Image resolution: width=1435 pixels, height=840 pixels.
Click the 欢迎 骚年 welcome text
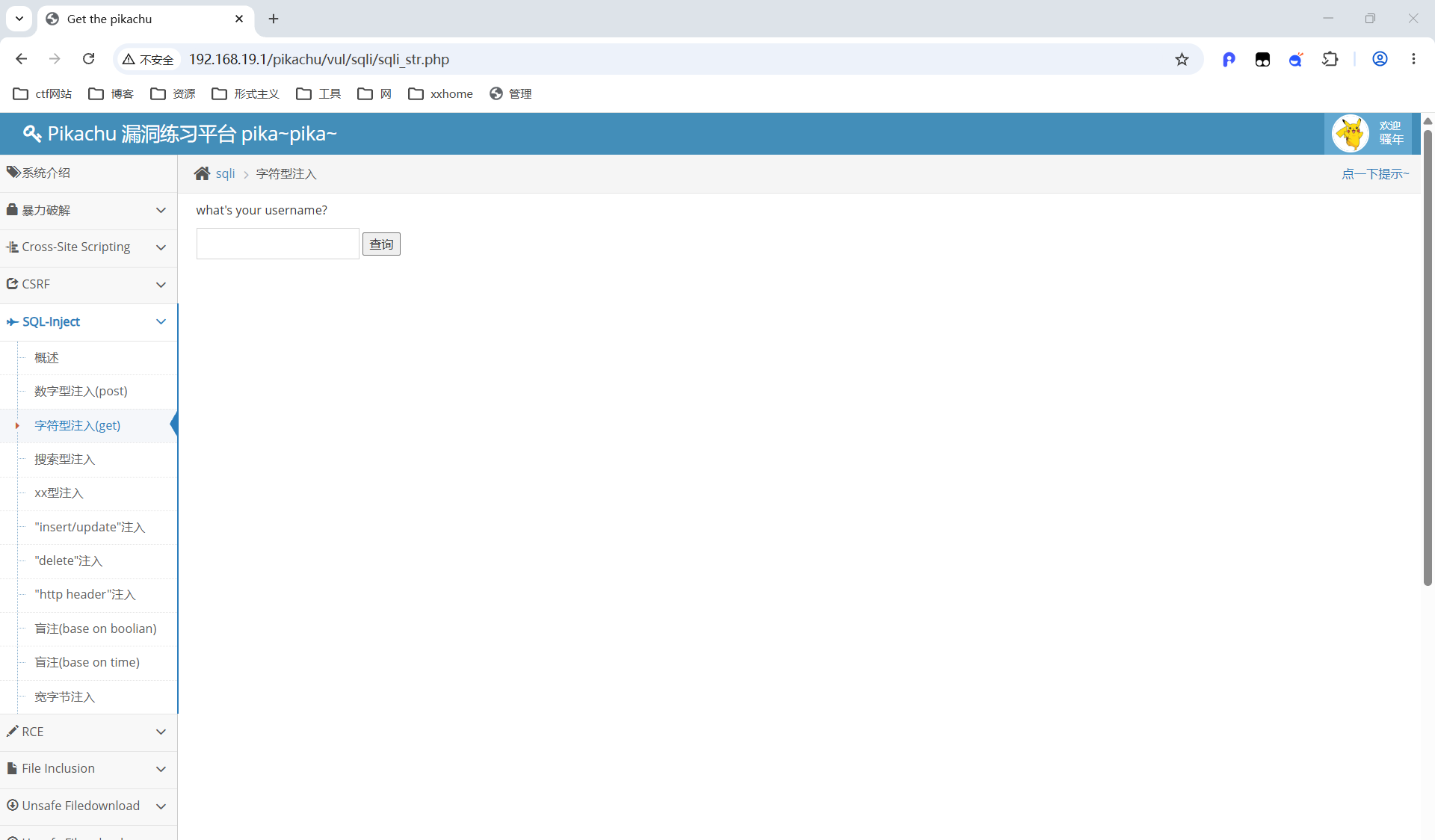coord(1391,133)
